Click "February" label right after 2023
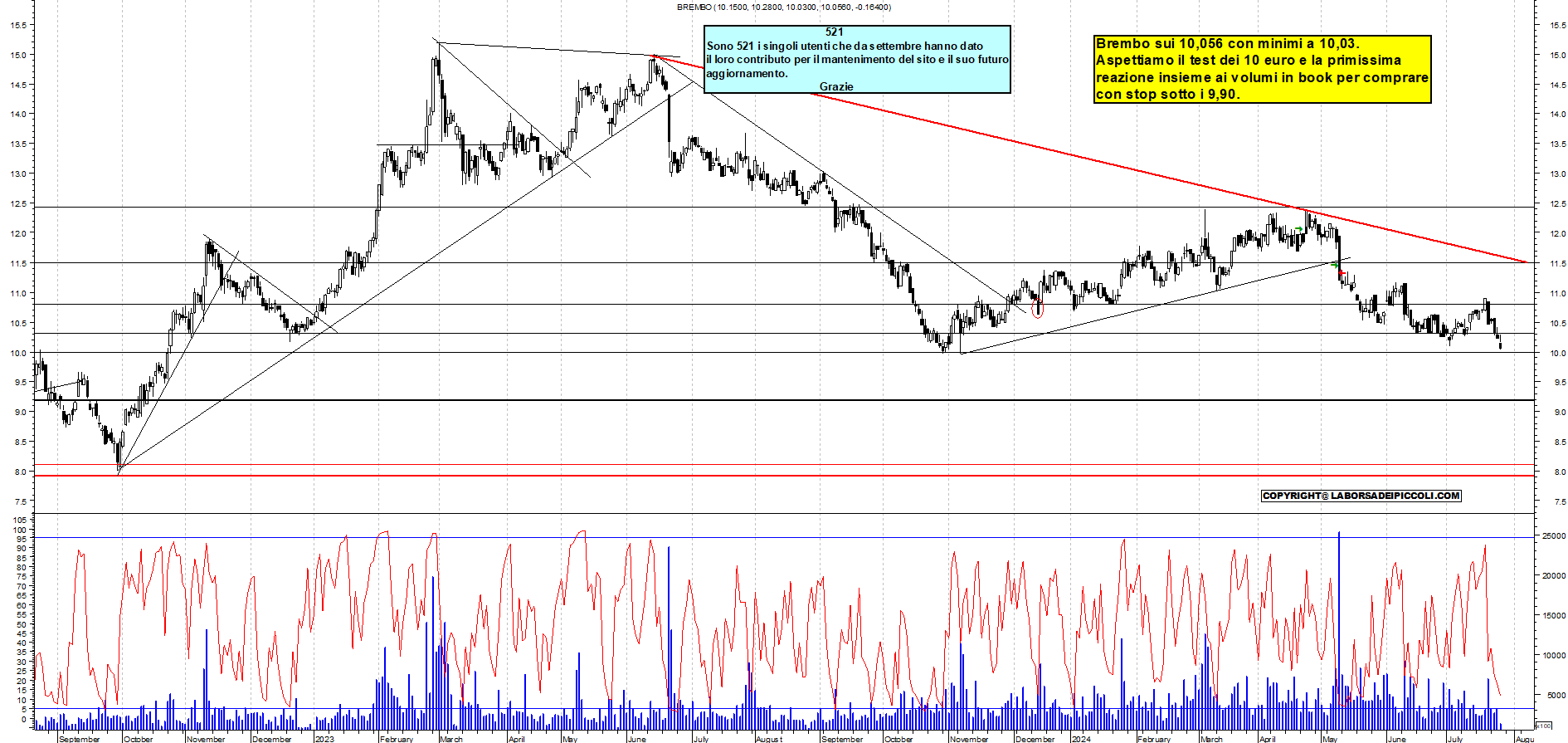Screen dimensions: 1568x743 (396, 739)
